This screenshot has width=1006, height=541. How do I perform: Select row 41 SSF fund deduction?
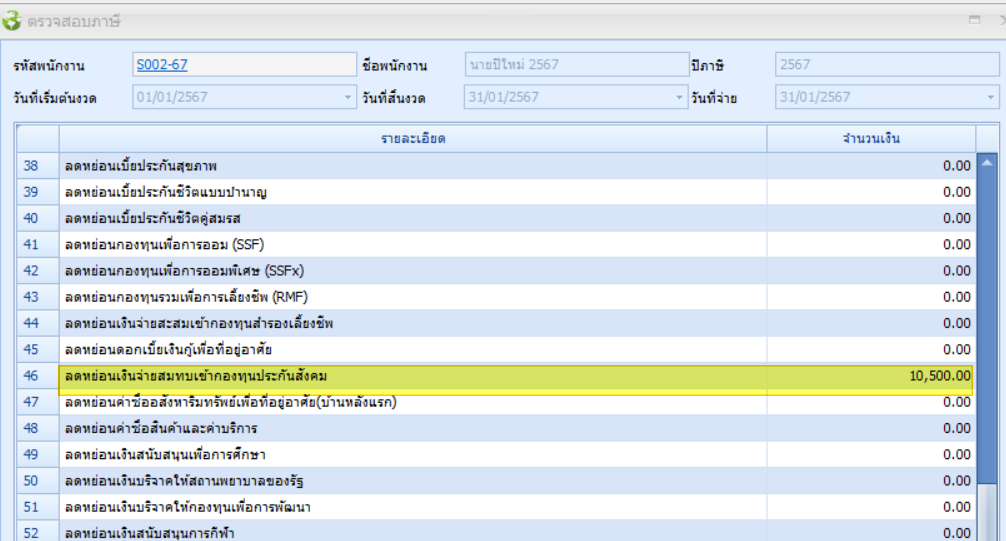point(412,245)
